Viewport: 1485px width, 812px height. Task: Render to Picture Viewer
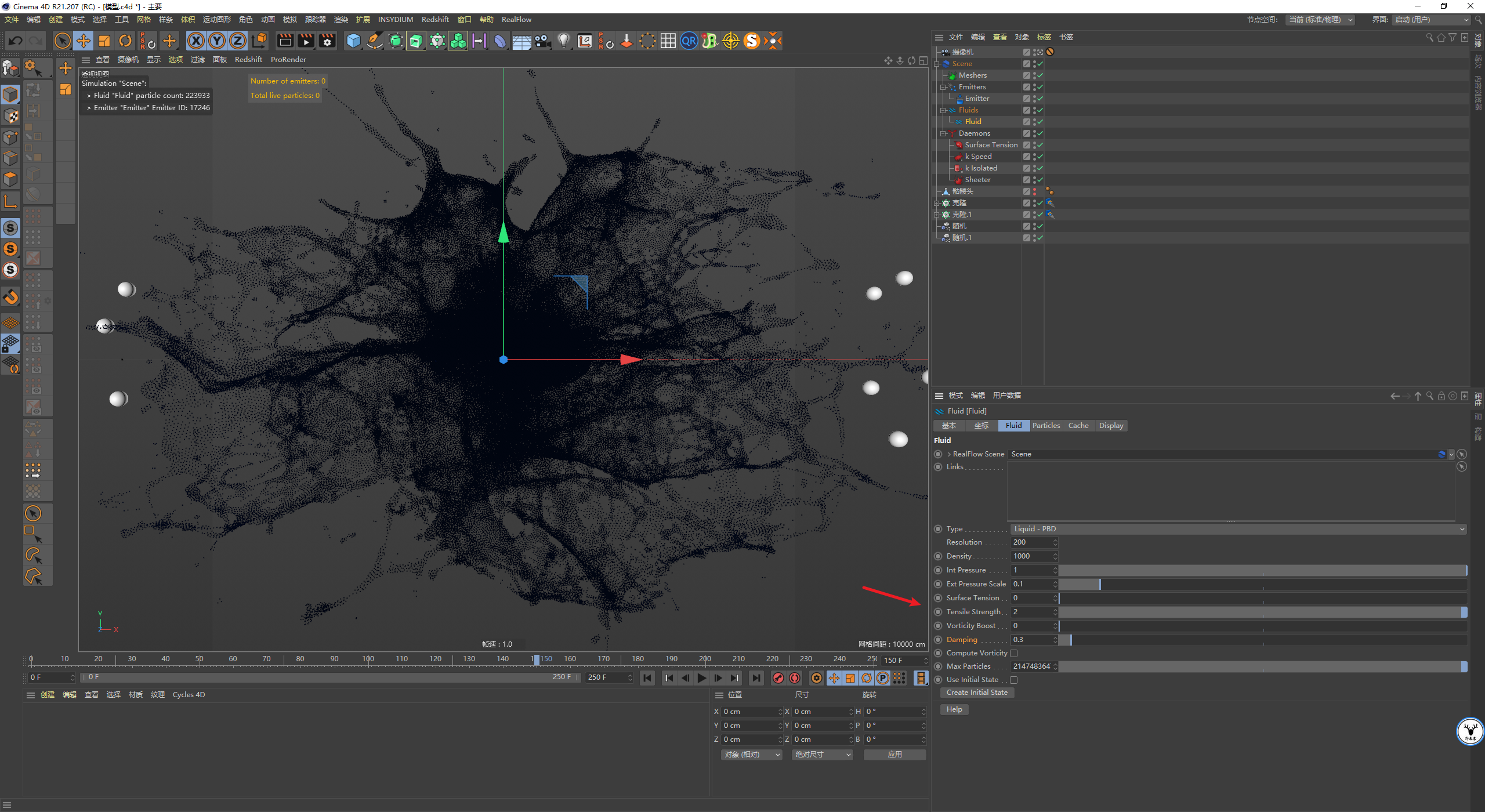click(x=306, y=41)
